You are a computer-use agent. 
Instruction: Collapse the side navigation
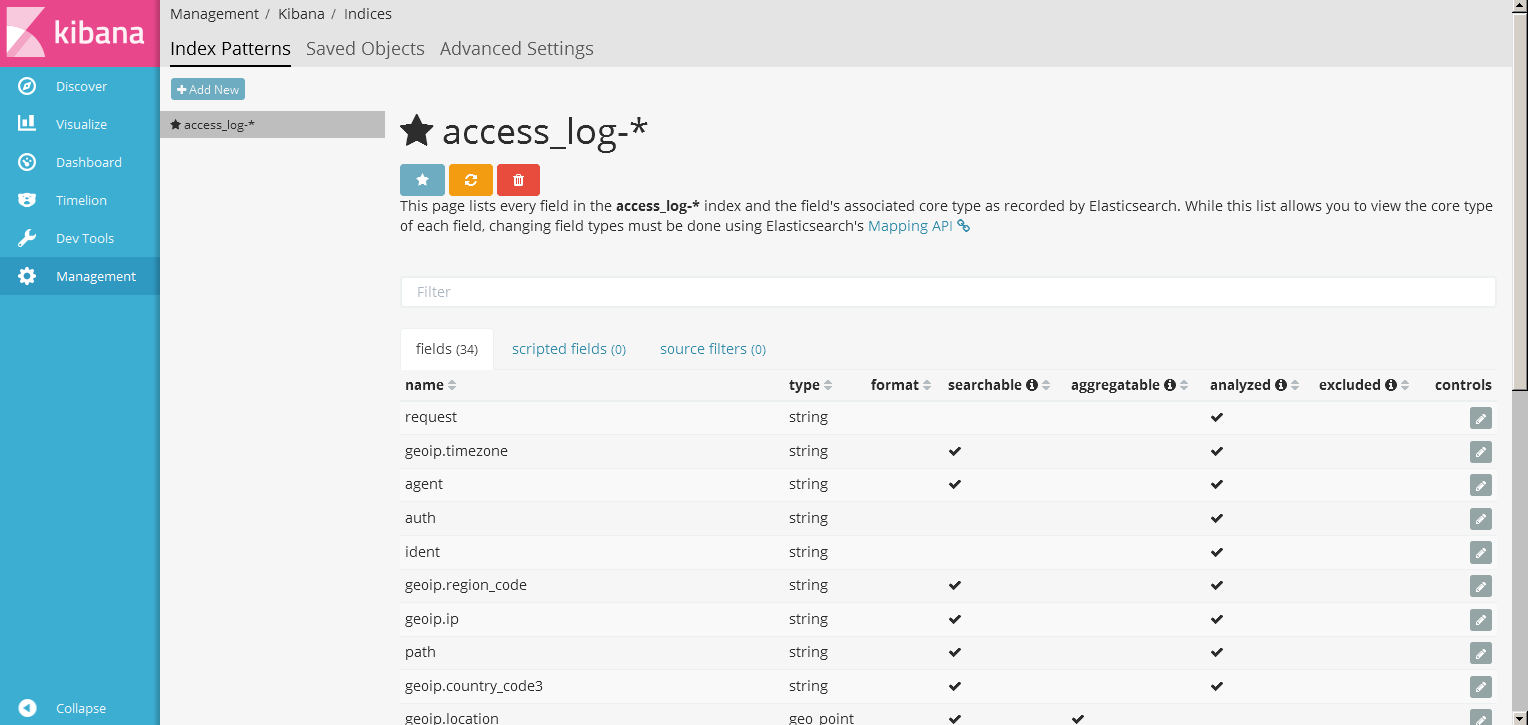point(80,708)
